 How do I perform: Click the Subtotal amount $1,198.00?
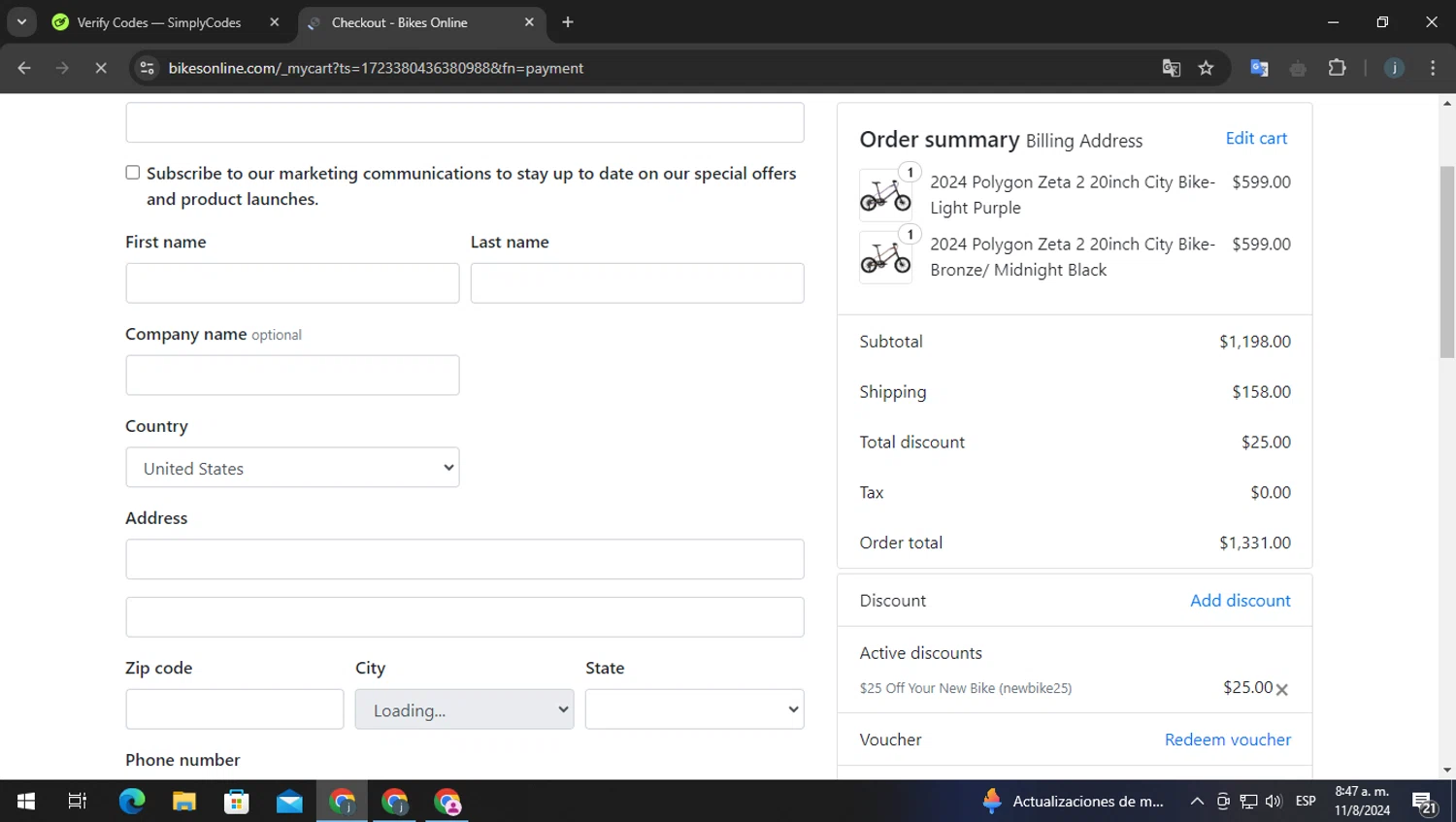1255,342
